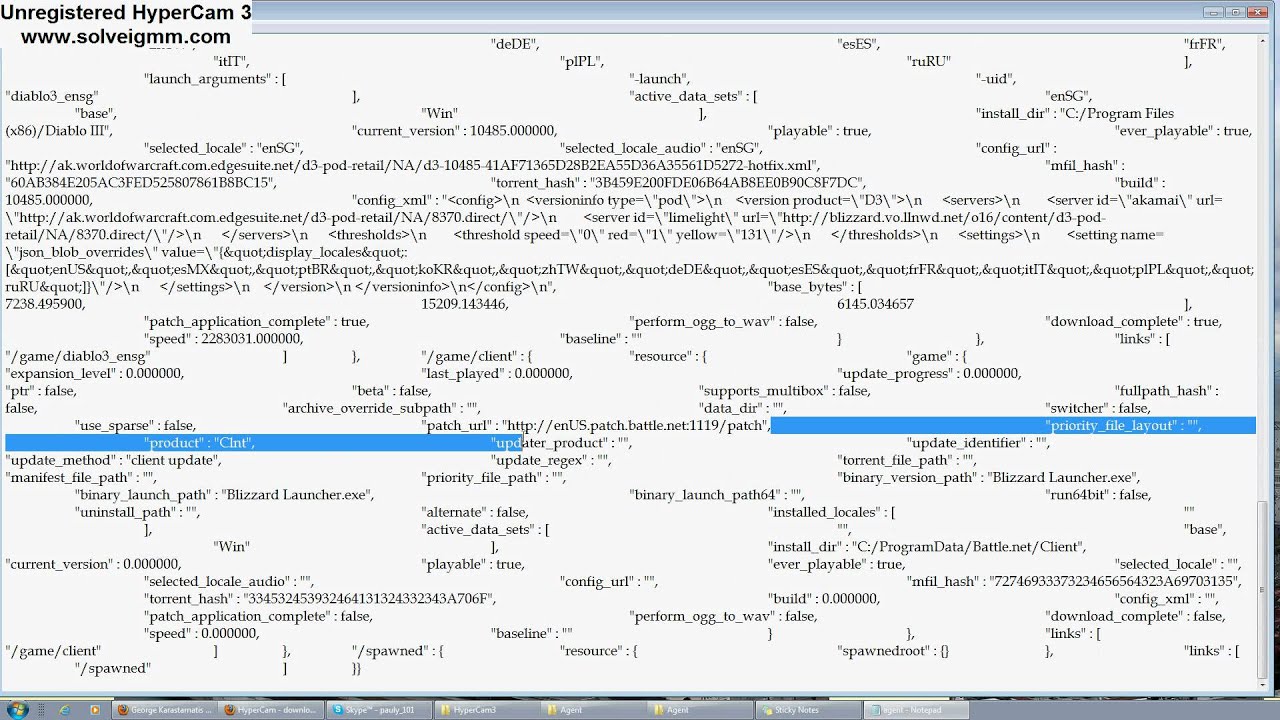
Task: Switch to George Karastamatis Firefox window
Action: [x=164, y=710]
